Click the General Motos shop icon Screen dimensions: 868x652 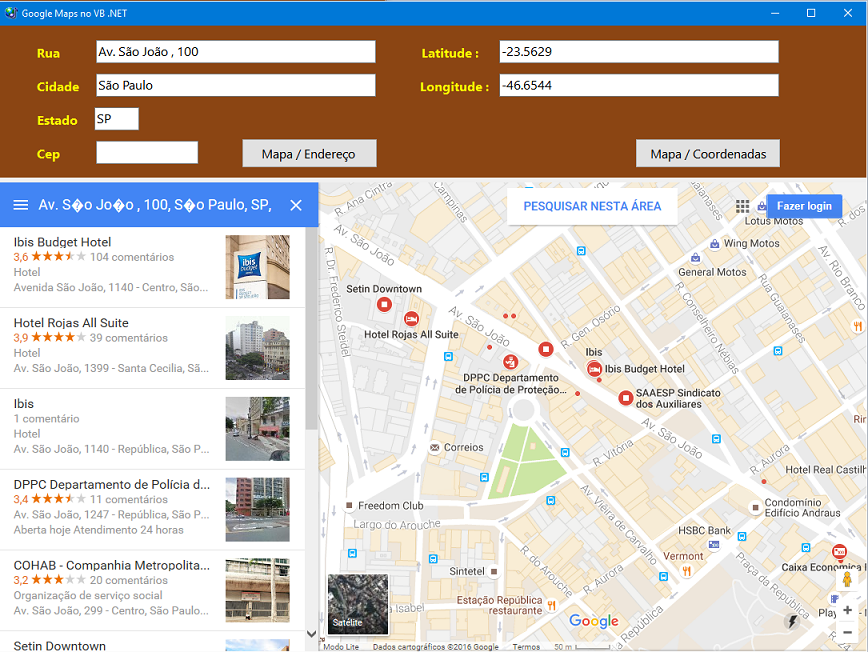695,257
